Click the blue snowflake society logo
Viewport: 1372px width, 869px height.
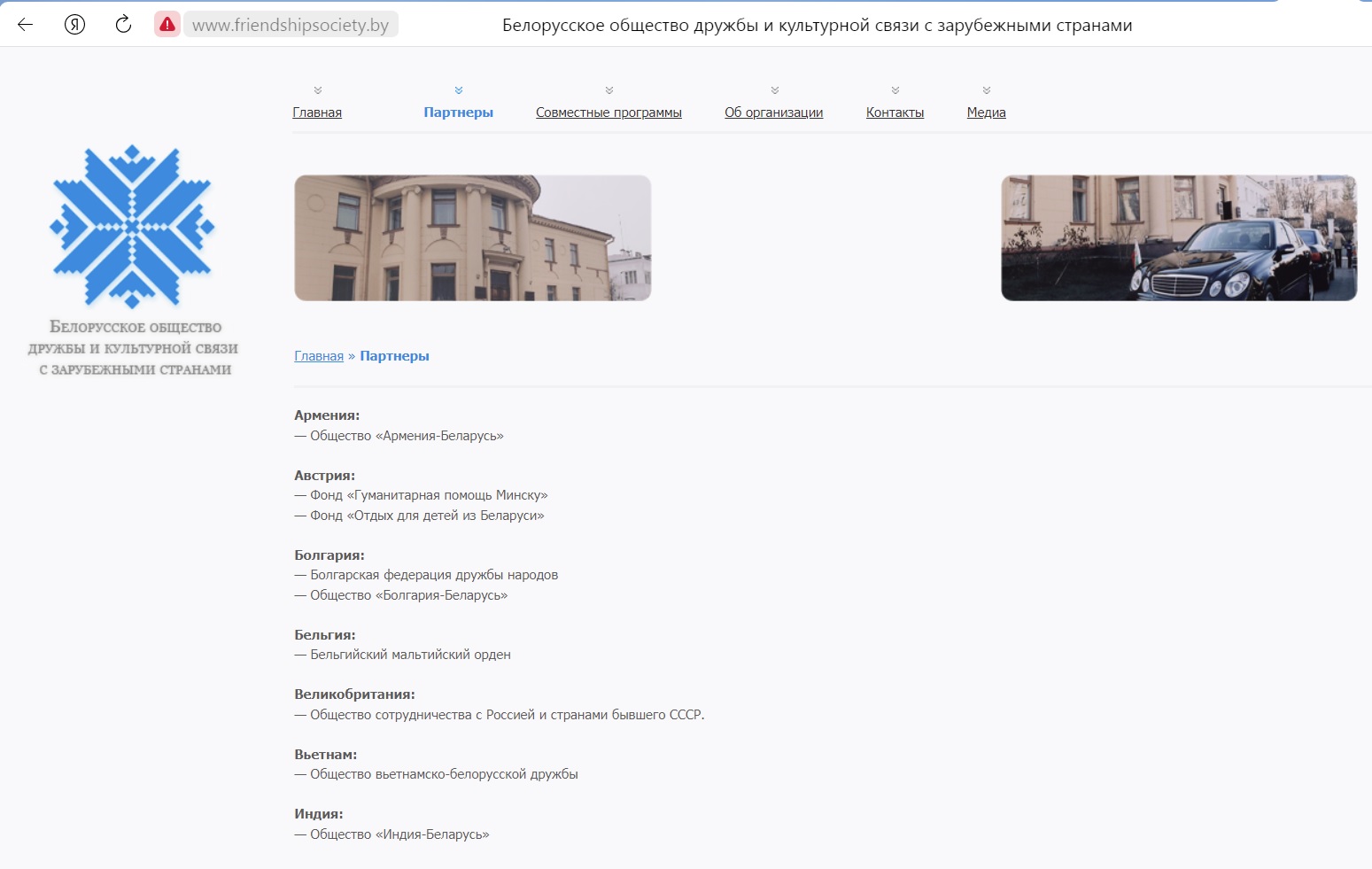pyautogui.click(x=133, y=226)
